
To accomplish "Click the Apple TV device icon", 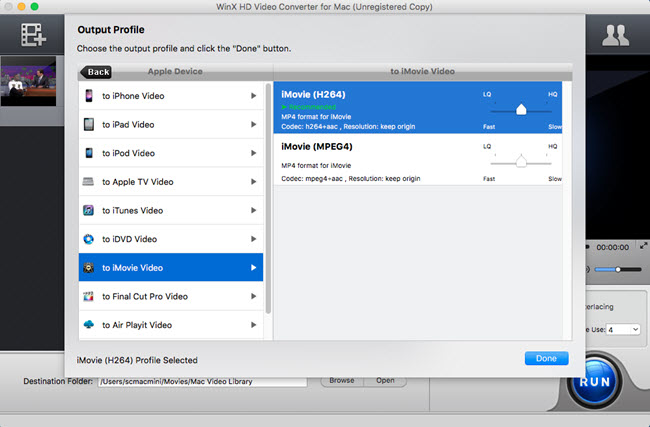I will (88, 182).
